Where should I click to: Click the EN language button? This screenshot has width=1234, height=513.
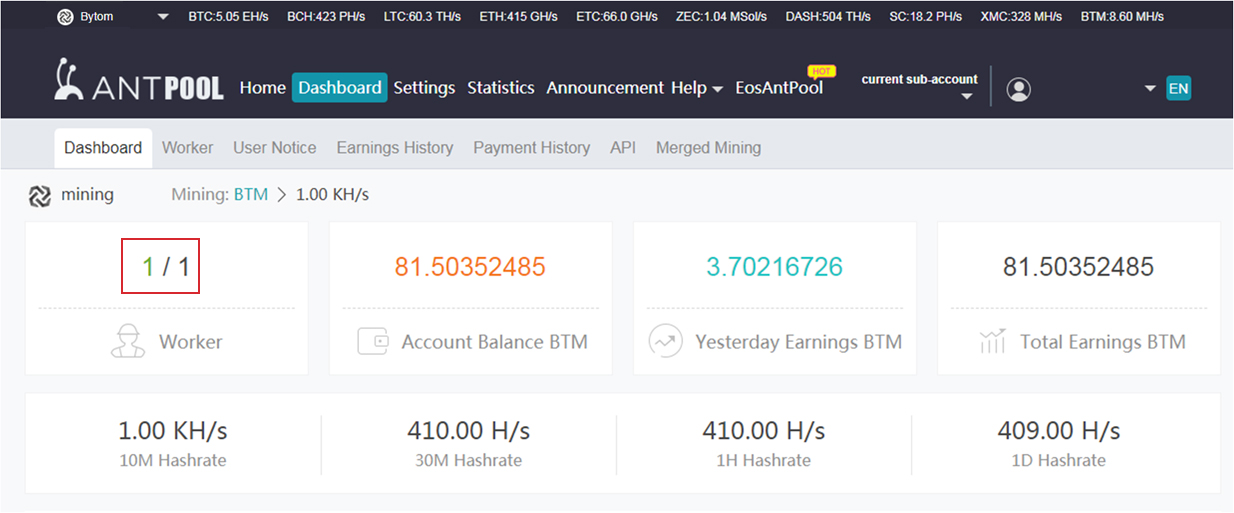click(x=1179, y=88)
